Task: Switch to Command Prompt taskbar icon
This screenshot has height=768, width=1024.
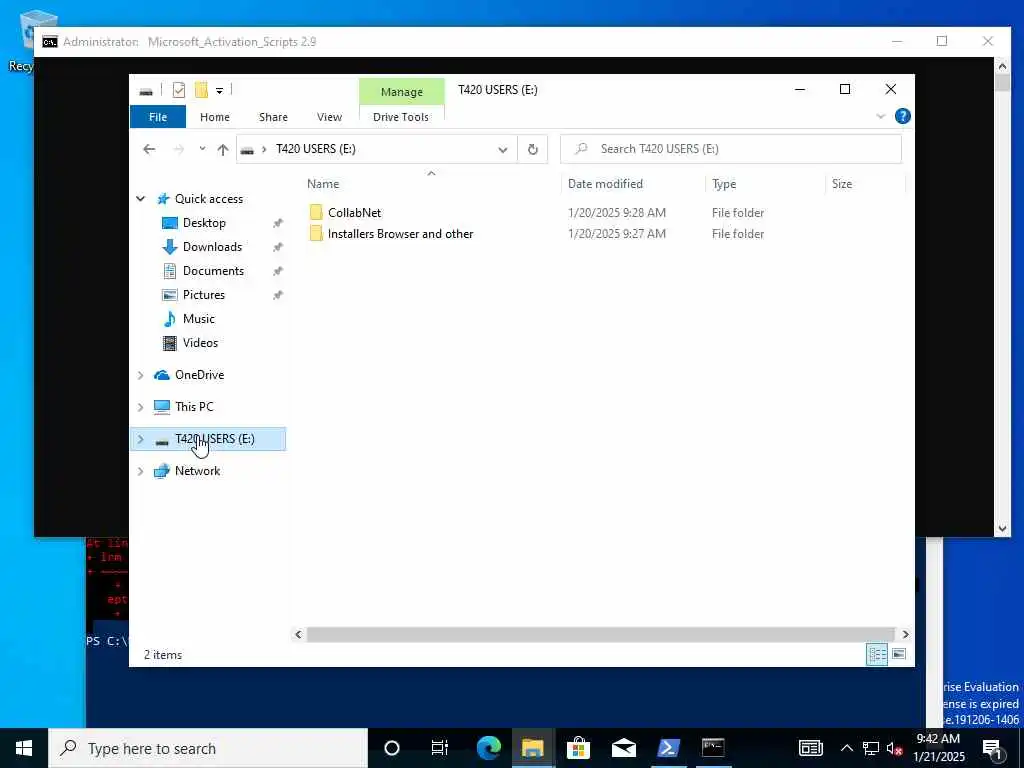Action: click(713, 748)
